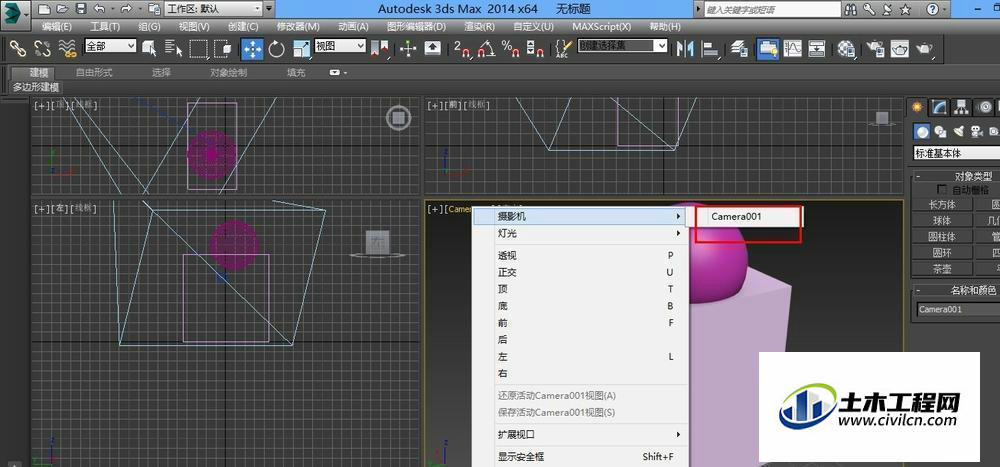Screen dimensions: 1000x467
Task: Open the Modify panel tab icon
Action: (x=938, y=107)
